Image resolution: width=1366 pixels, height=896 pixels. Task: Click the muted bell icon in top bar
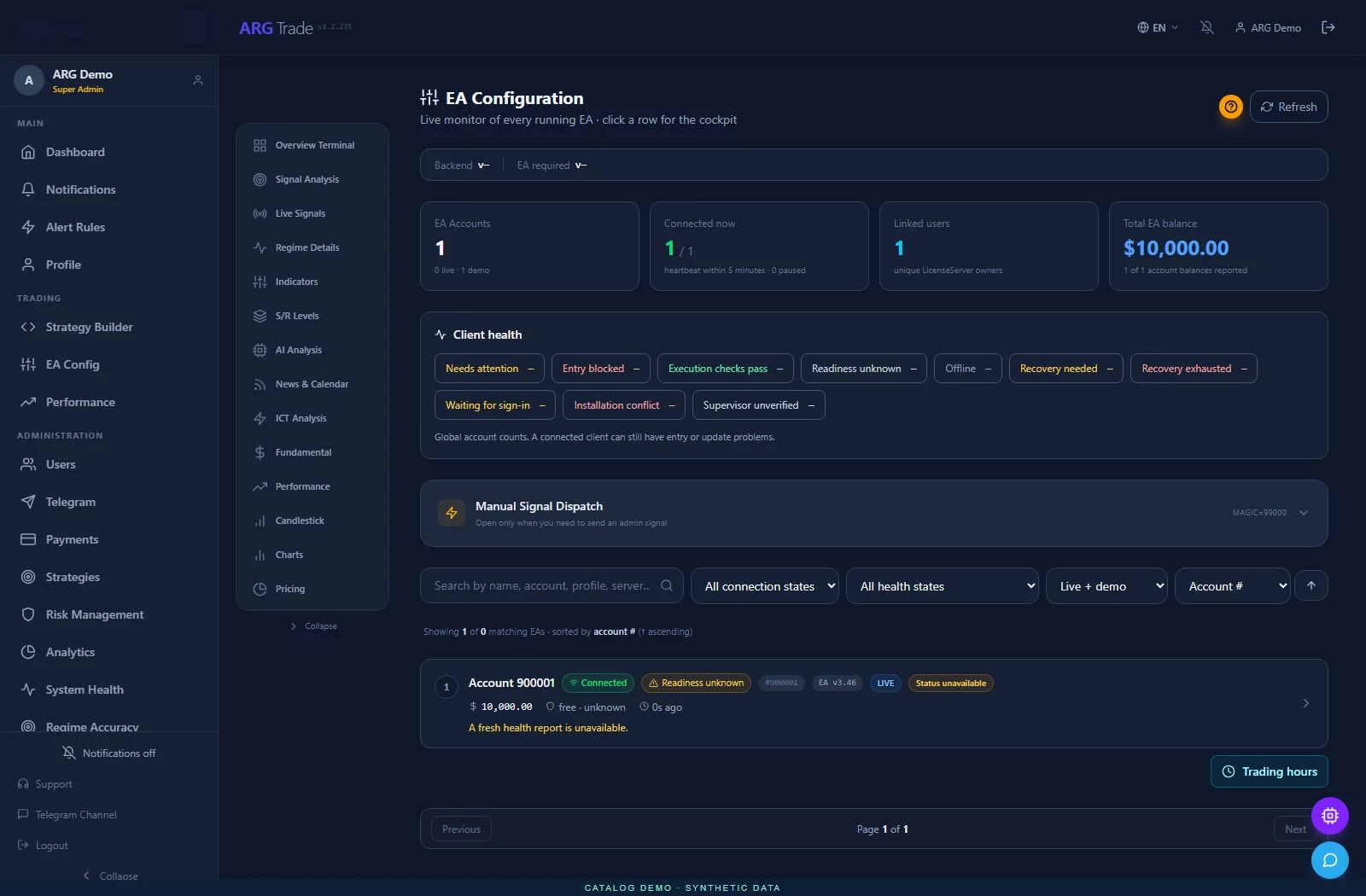pyautogui.click(x=1206, y=27)
